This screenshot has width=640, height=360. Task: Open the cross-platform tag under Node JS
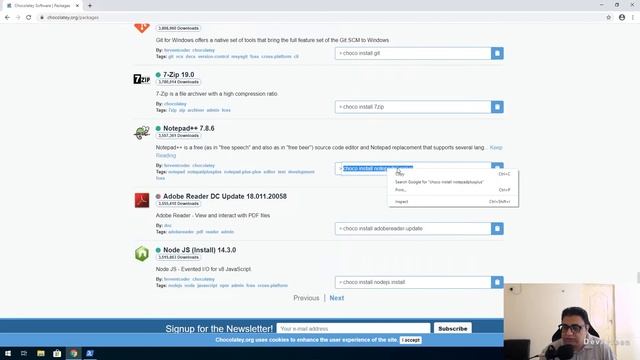273,285
